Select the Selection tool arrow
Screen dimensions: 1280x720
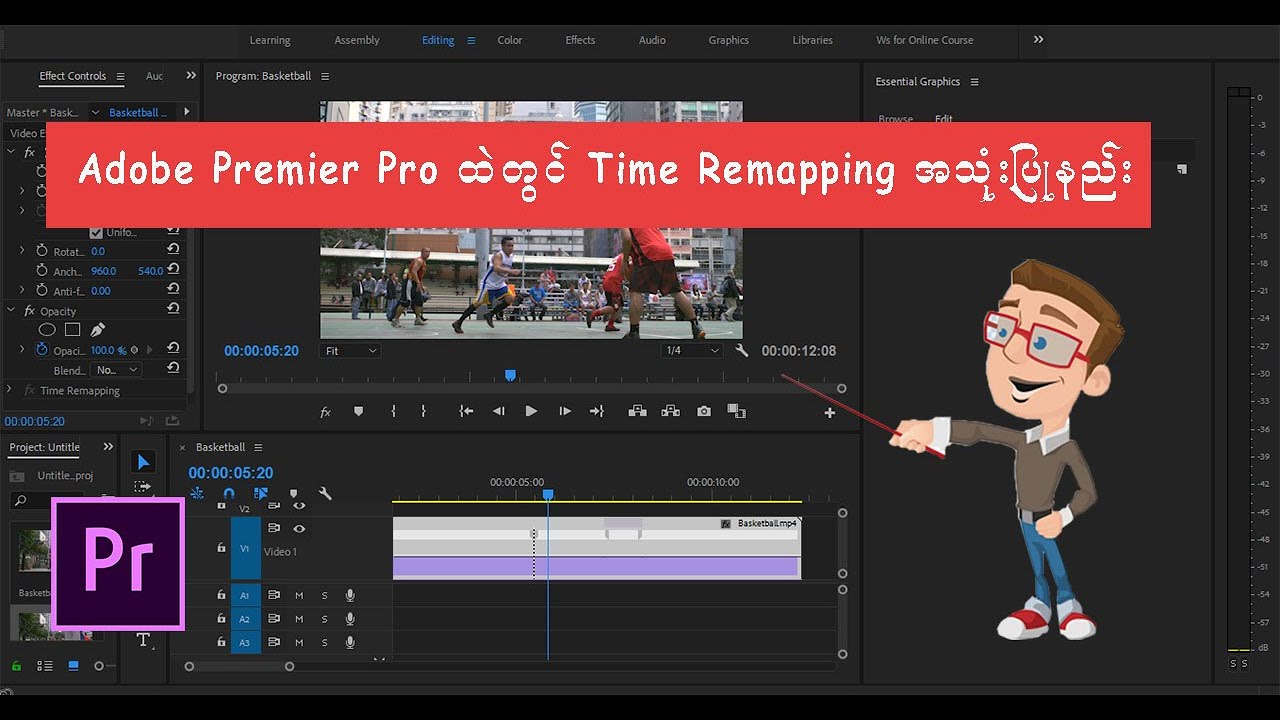143,462
